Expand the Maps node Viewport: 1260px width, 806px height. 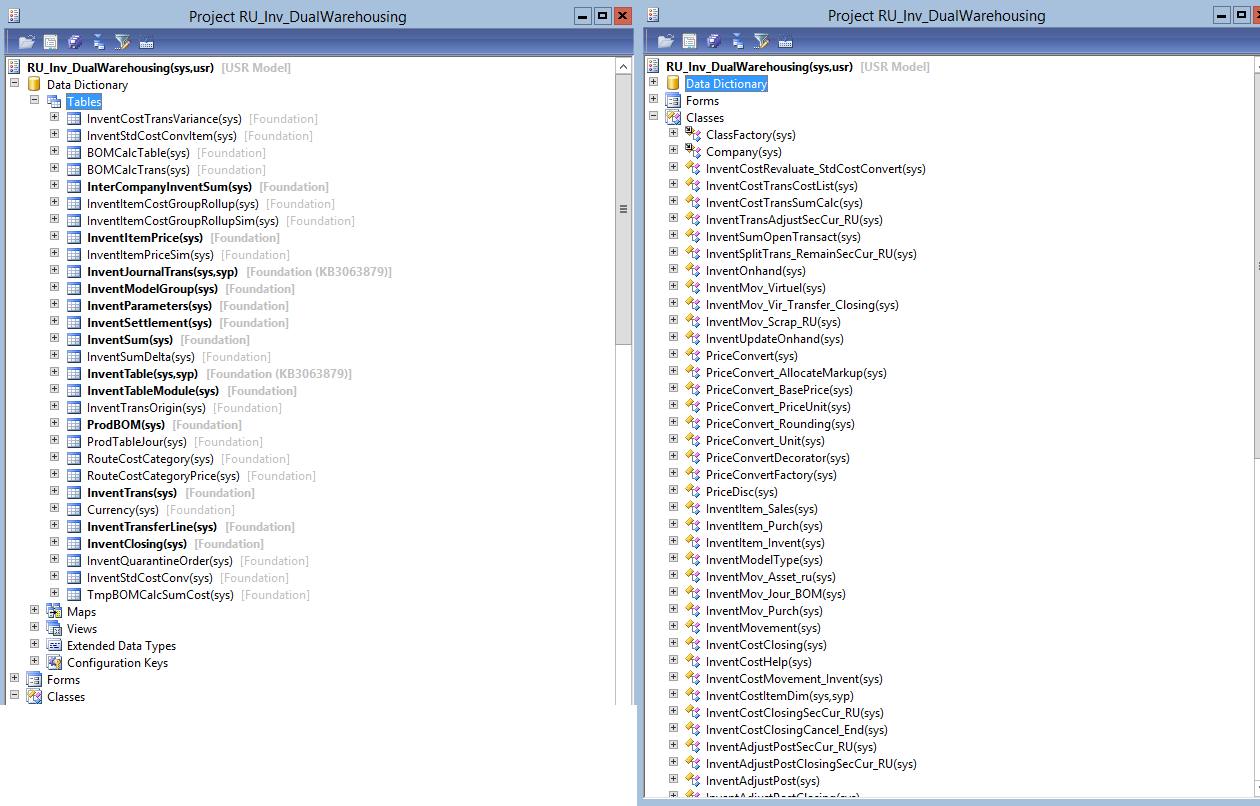click(x=35, y=611)
